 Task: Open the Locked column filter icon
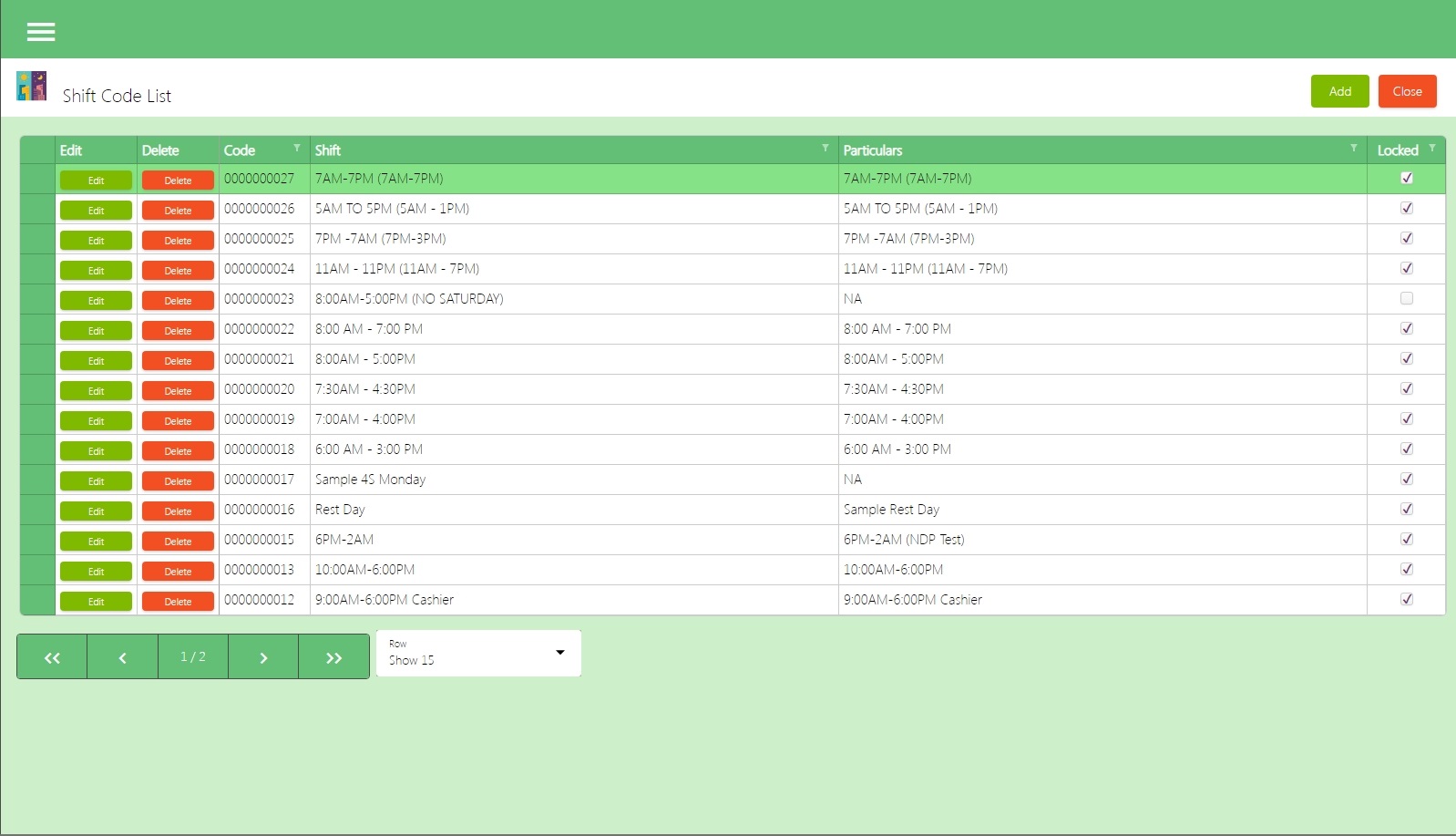[1432, 148]
